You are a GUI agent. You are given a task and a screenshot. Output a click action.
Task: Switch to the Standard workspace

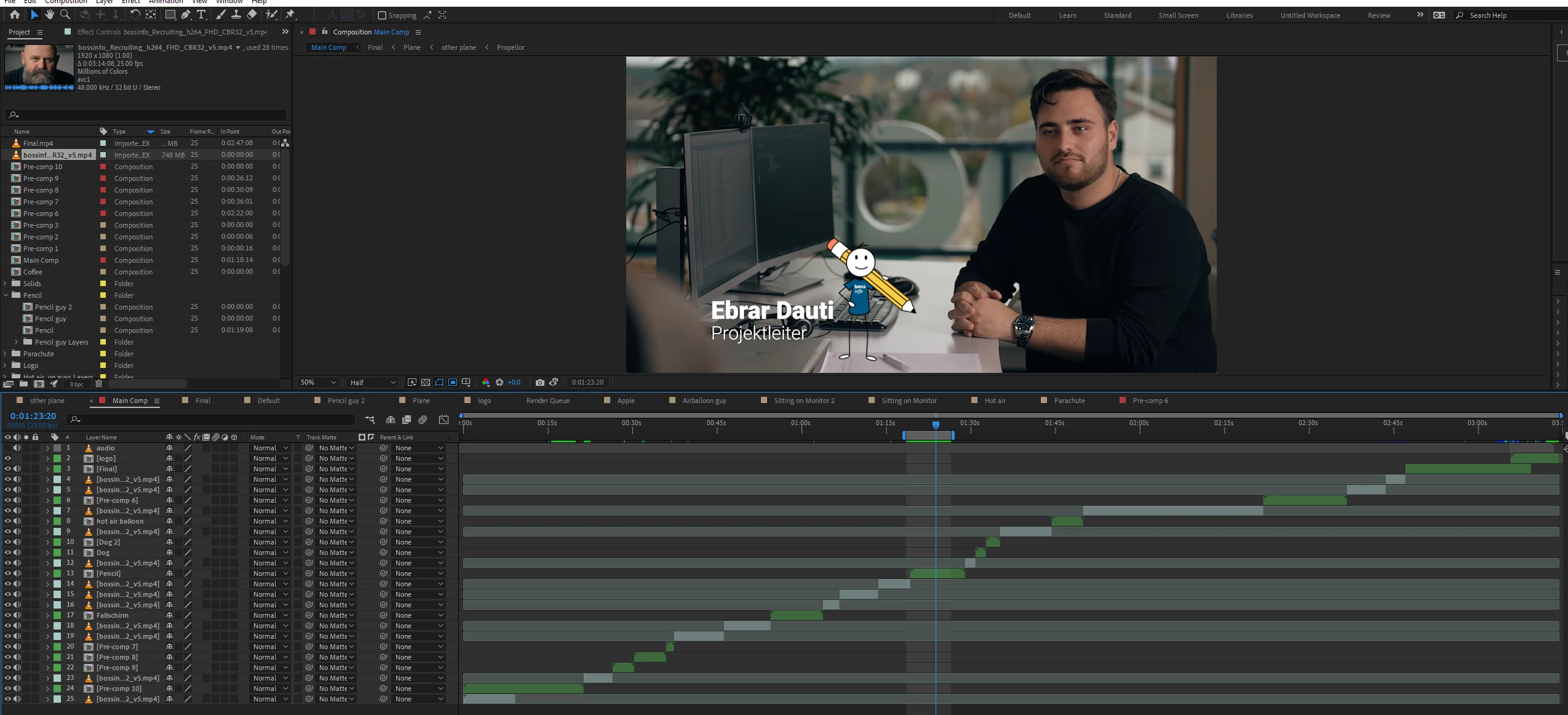1117,15
